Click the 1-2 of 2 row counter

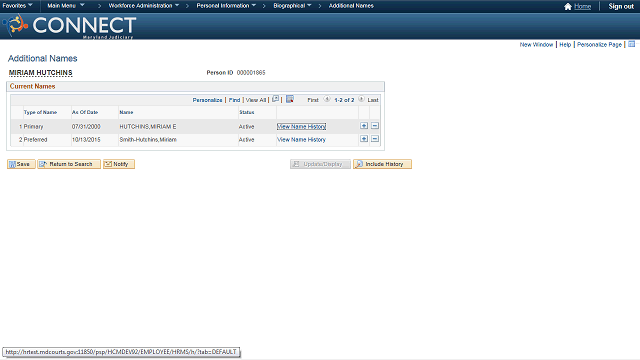click(x=344, y=100)
